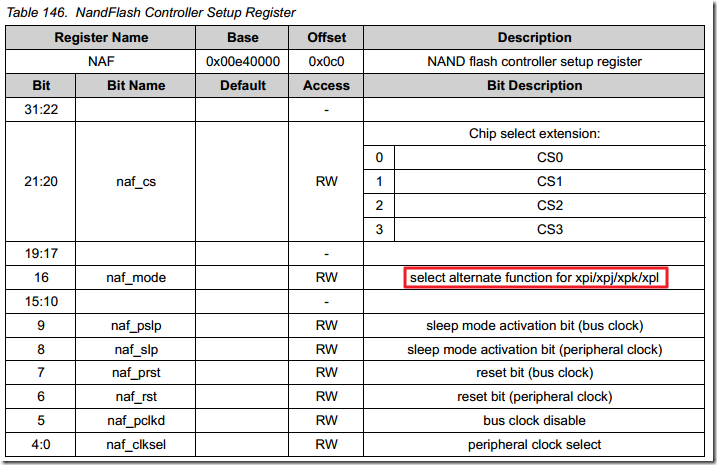Viewport: 717px width, 465px height.
Task: Click 'sleep mode activation bit (peripheral clock)' text
Action: coord(534,349)
